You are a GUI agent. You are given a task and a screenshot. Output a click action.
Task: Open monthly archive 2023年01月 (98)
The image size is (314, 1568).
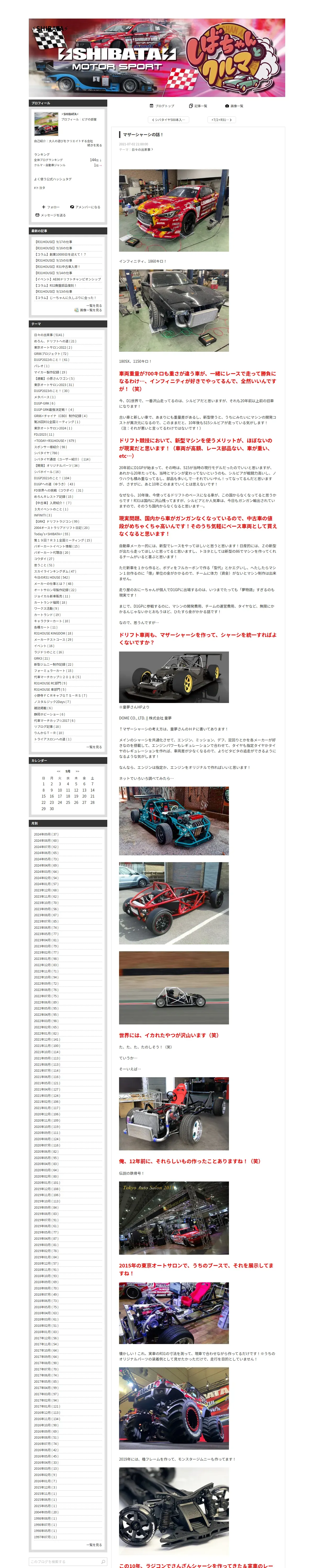coord(46,959)
